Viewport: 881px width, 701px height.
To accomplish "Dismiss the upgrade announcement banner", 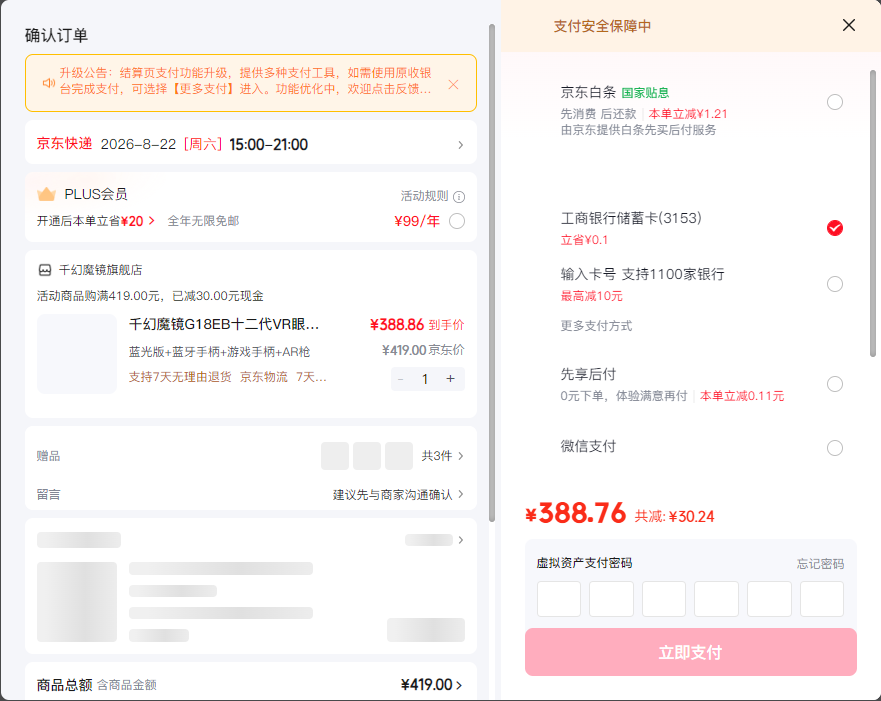I will point(453,84).
